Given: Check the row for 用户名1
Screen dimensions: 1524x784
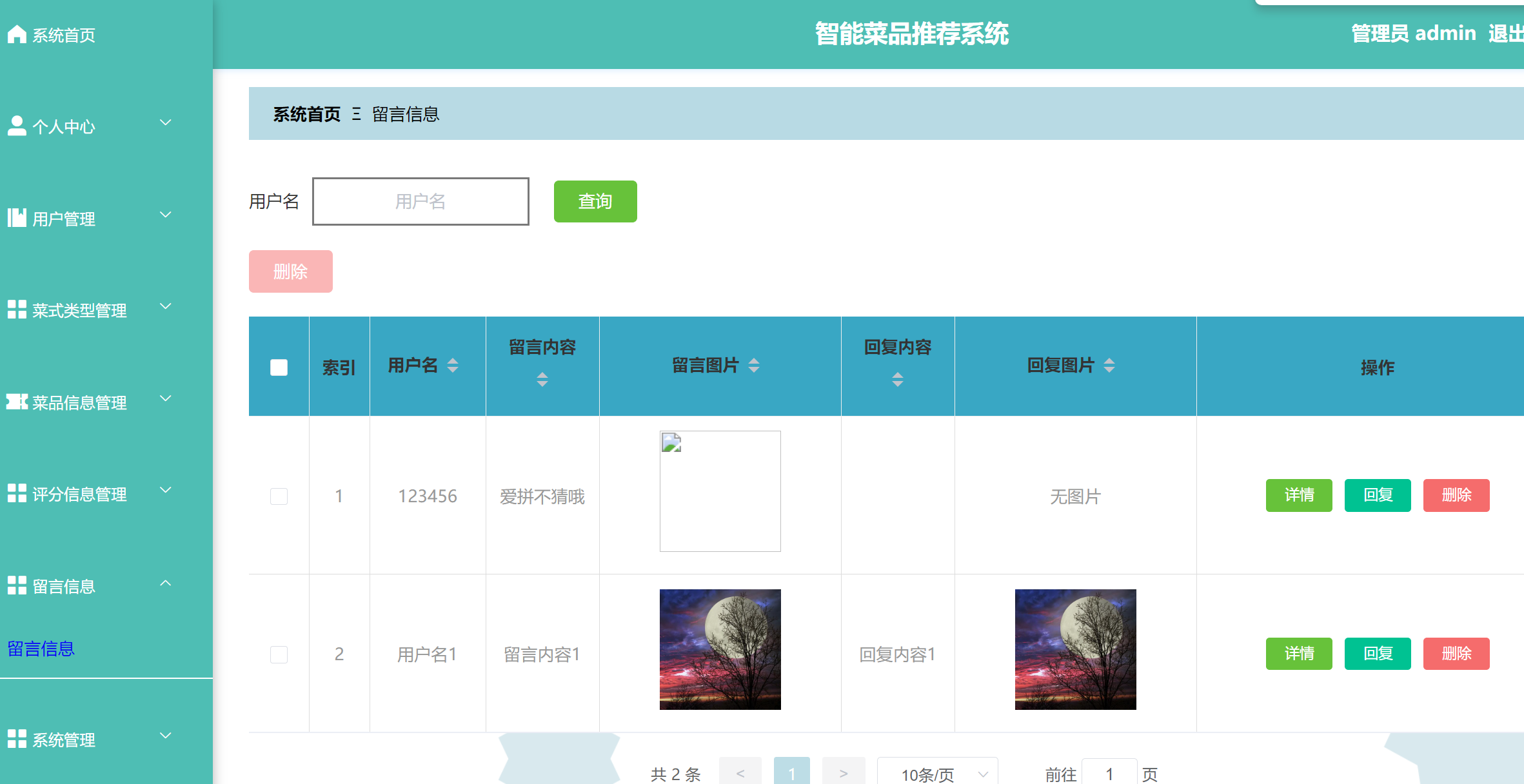Looking at the screenshot, I should [279, 654].
